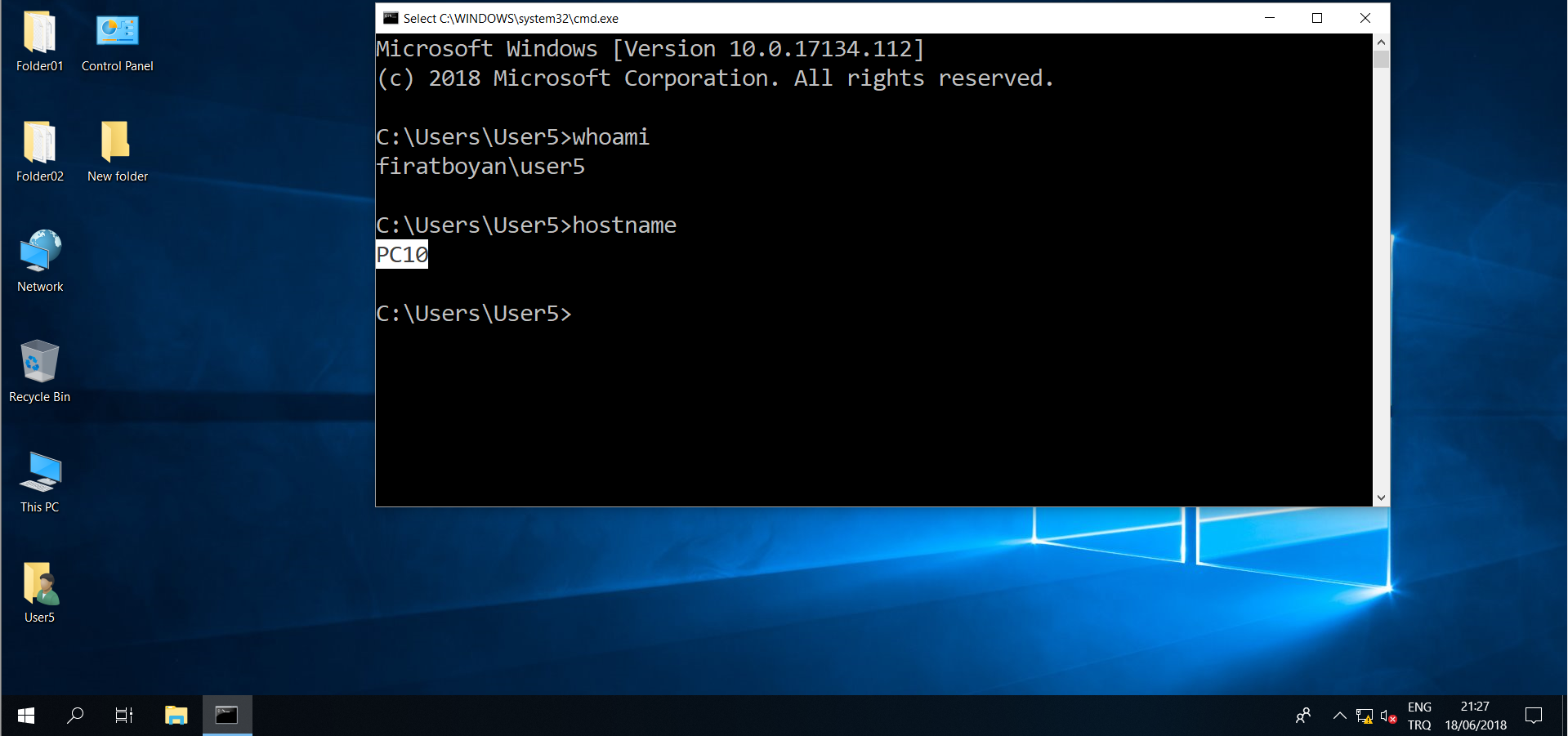Screen dimensions: 1568x736
Task: Minimize the cmd.exe window
Action: 1270,18
